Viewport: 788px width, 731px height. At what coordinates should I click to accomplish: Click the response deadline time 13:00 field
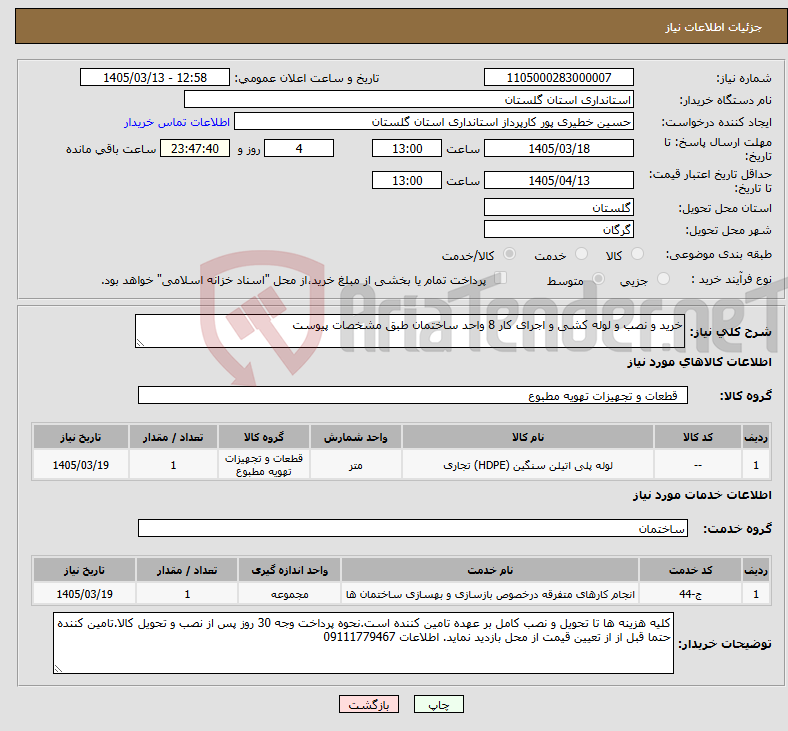407,149
